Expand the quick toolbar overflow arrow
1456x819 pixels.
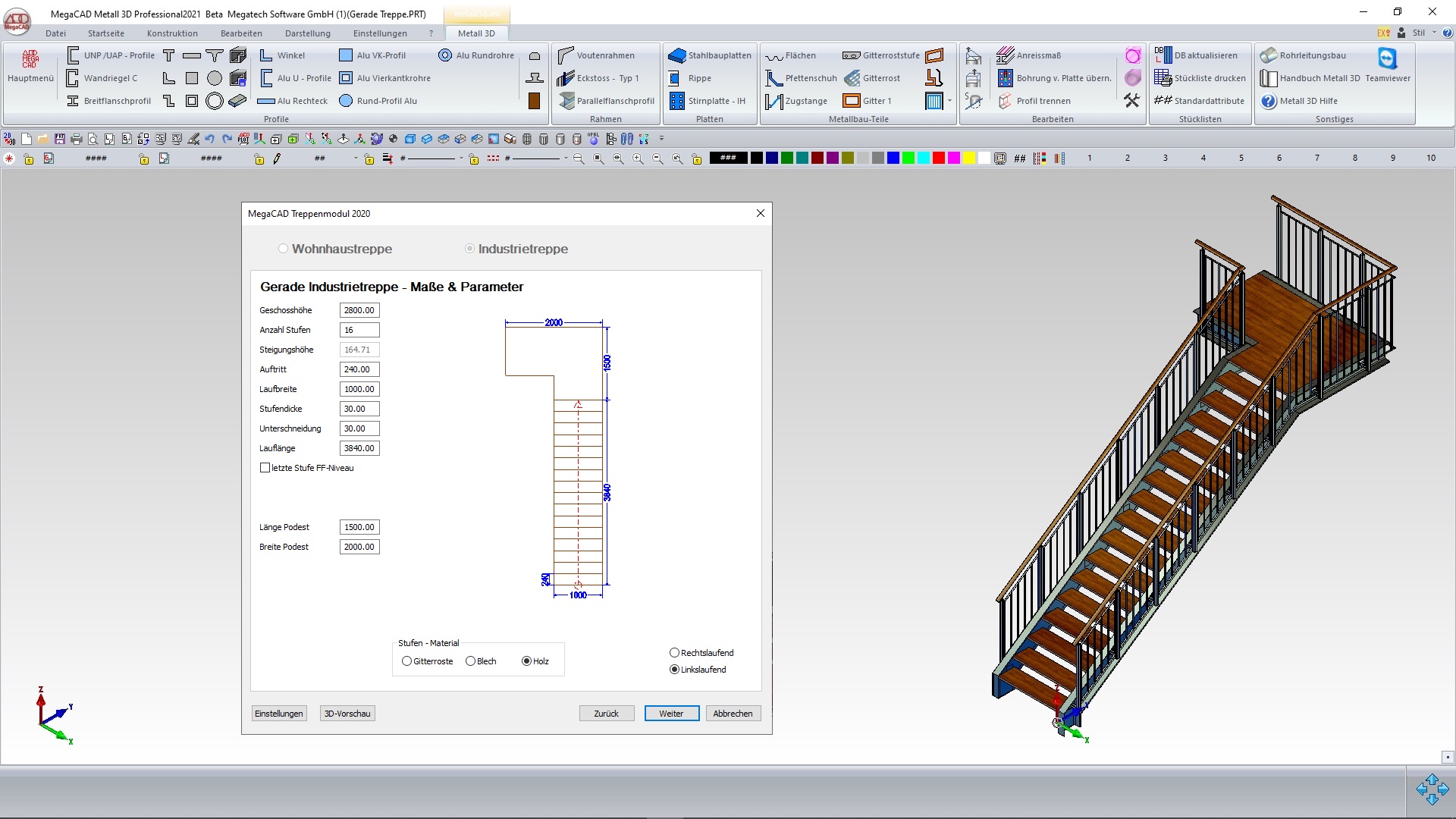tap(661, 139)
